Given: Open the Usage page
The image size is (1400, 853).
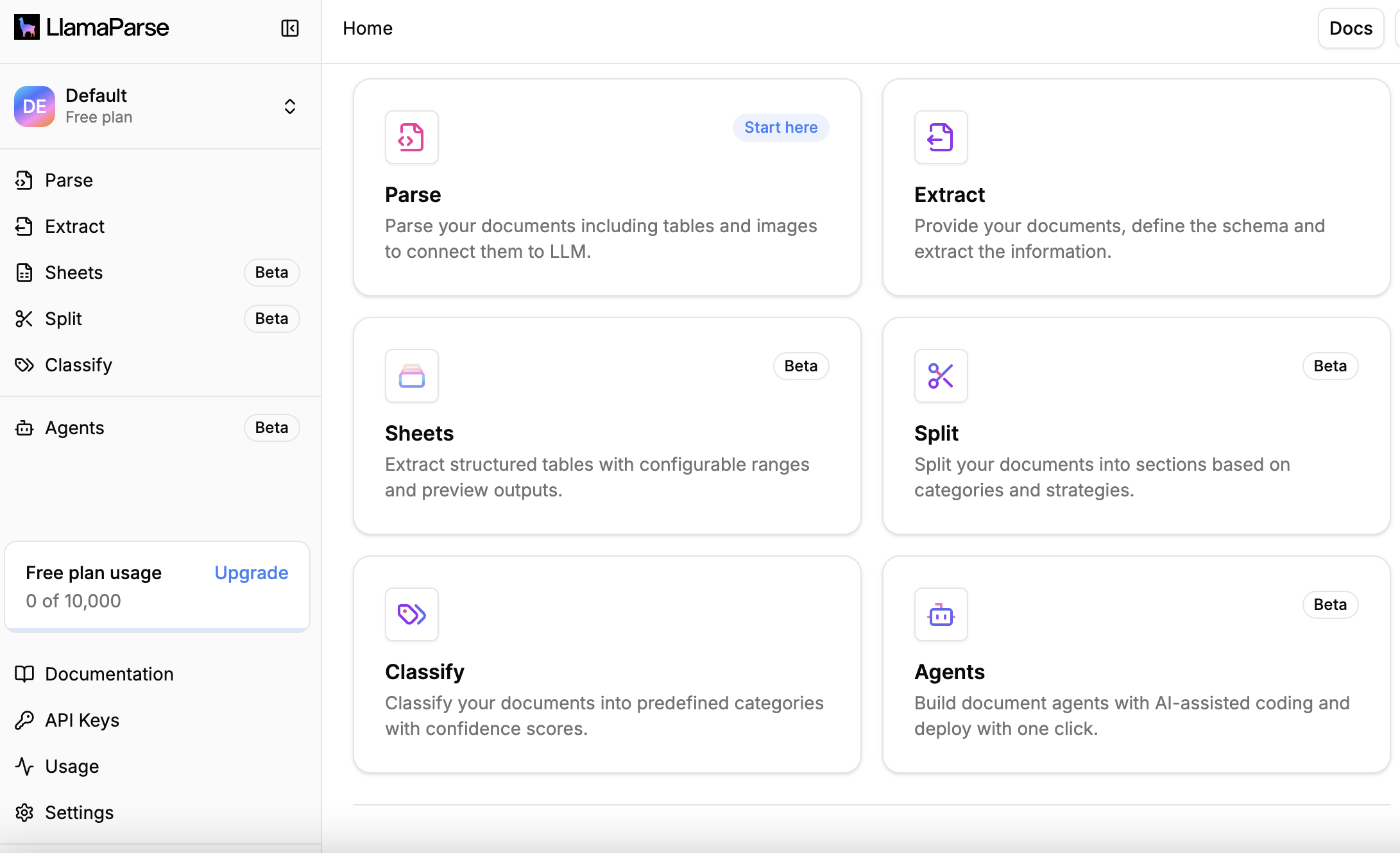Looking at the screenshot, I should [x=72, y=766].
